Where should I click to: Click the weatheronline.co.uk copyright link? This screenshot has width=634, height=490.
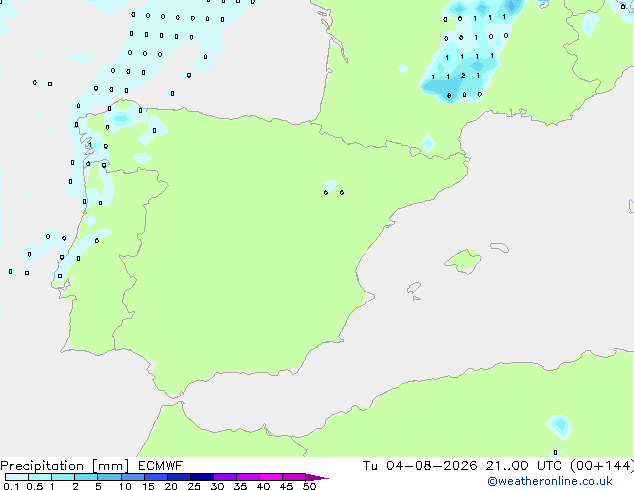click(x=550, y=481)
